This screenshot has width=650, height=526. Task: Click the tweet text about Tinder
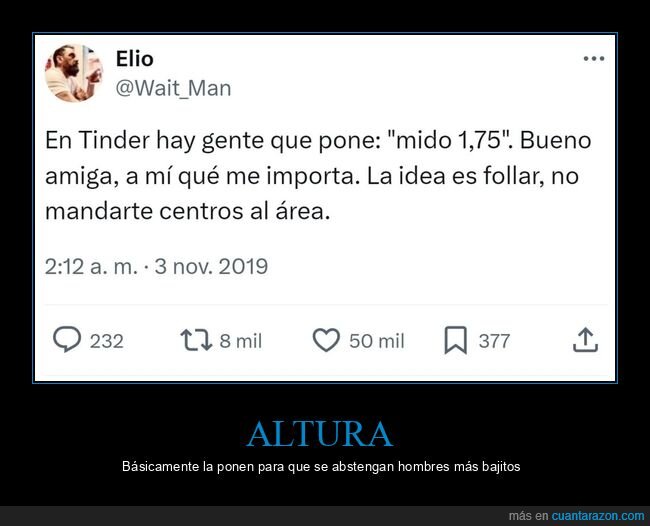pyautogui.click(x=318, y=176)
